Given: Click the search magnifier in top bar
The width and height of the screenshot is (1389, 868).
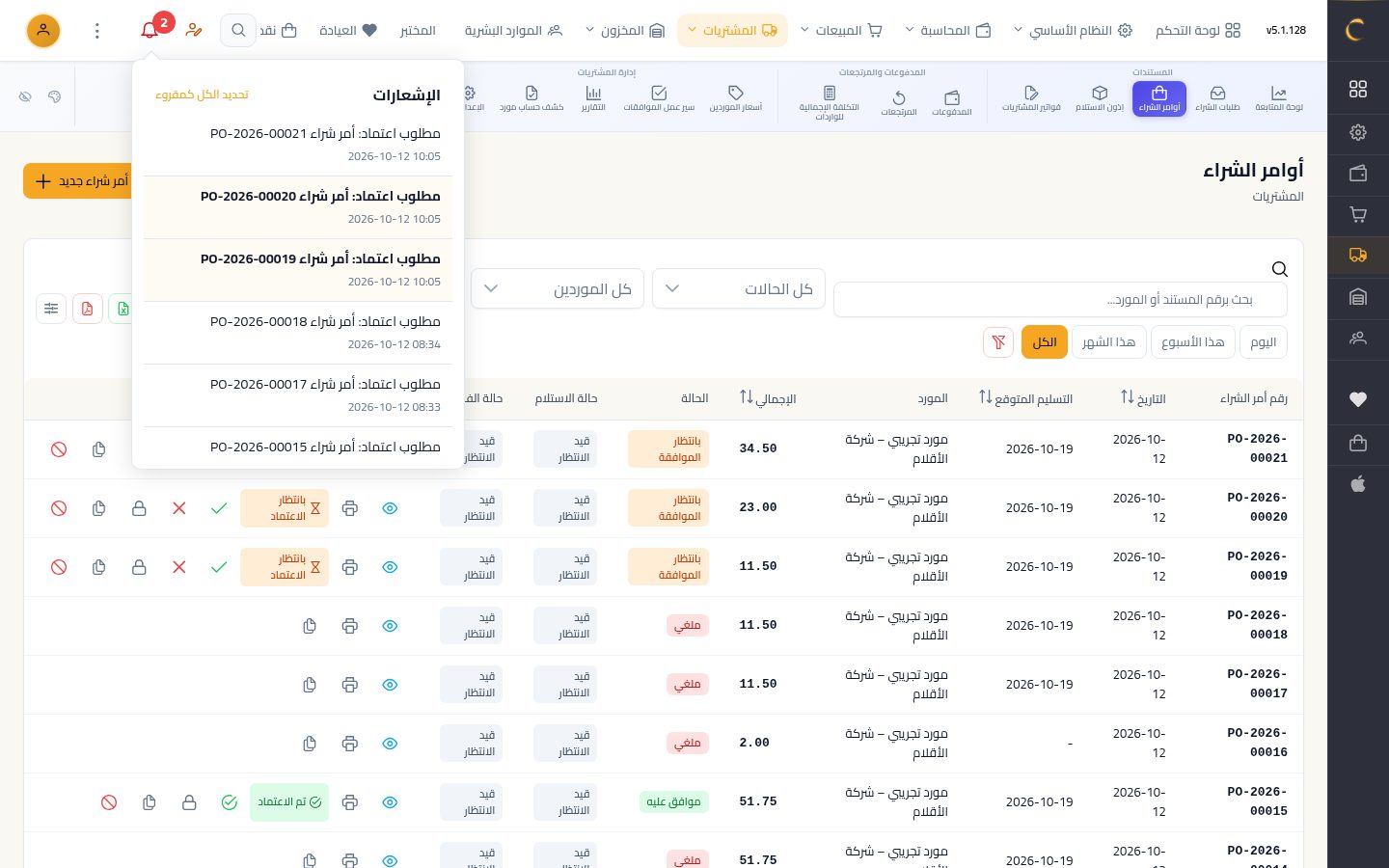Looking at the screenshot, I should [238, 31].
